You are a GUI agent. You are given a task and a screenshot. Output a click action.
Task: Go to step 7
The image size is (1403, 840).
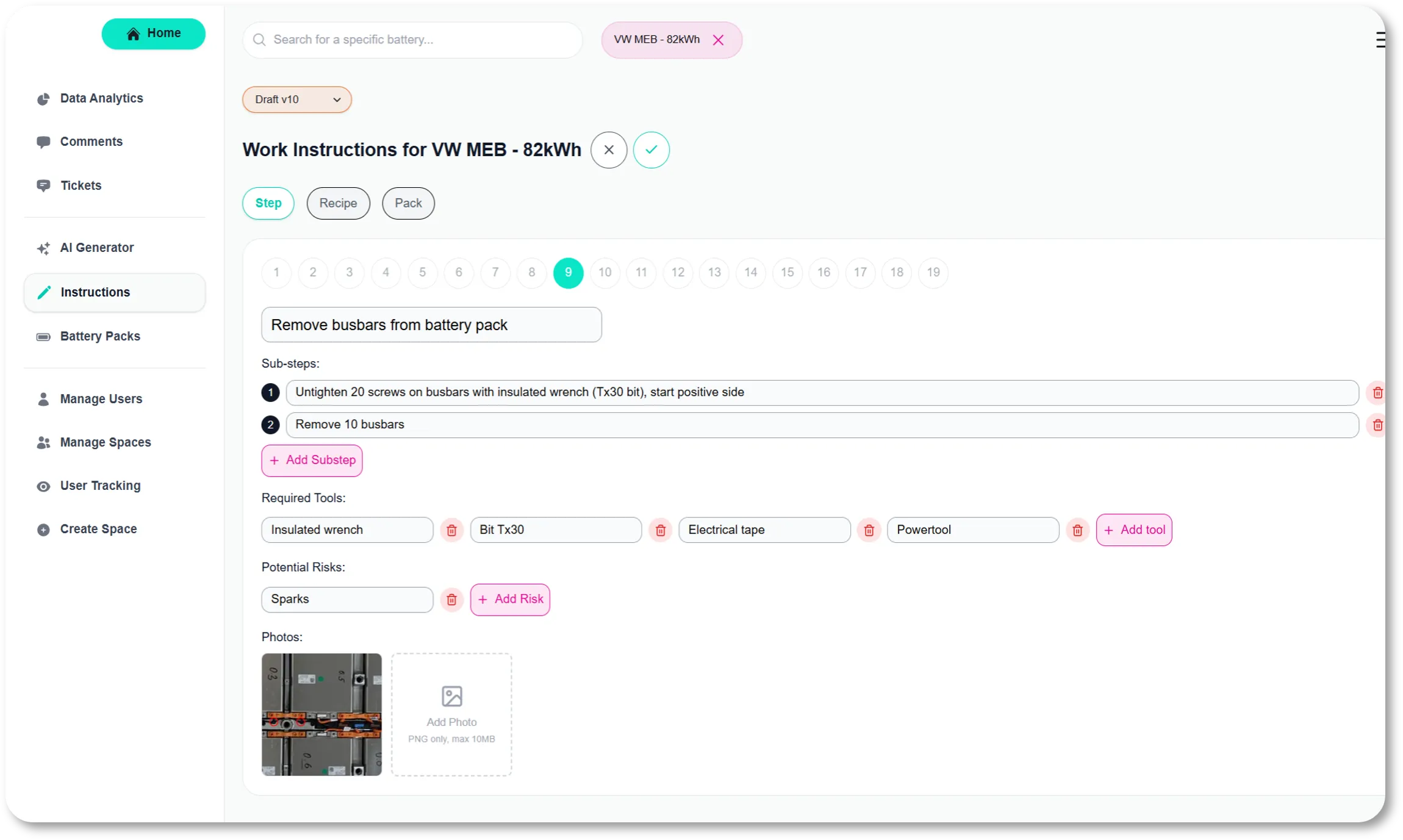click(495, 273)
